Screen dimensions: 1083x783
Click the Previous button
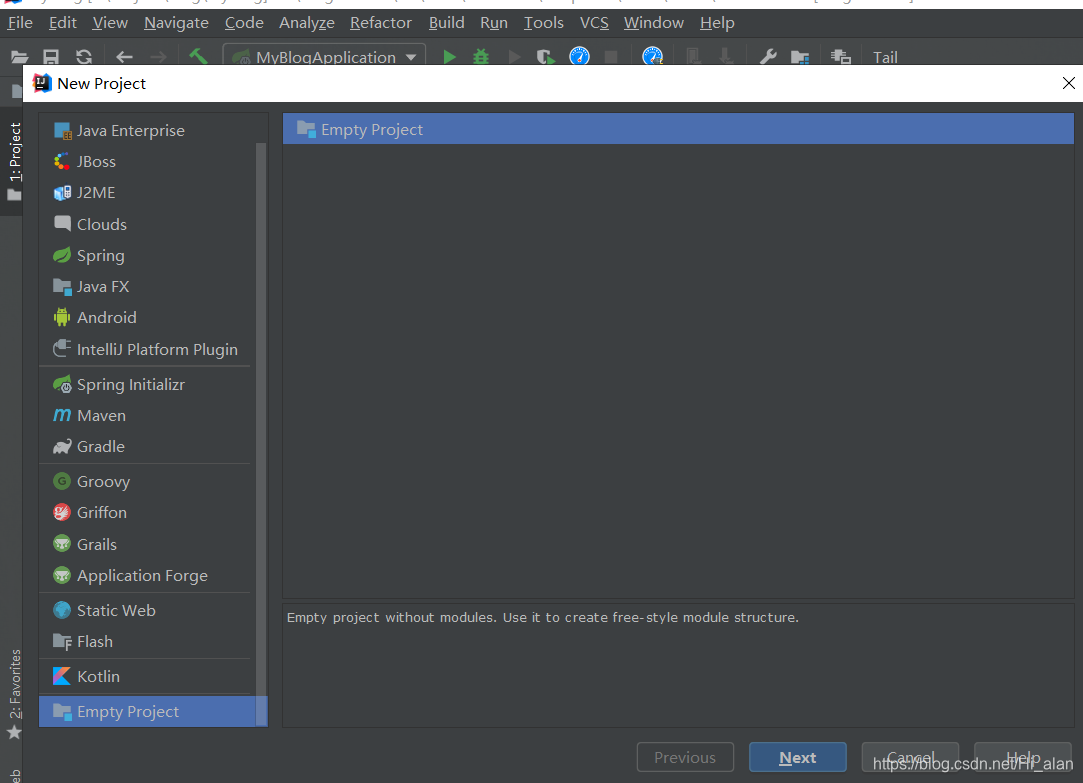pyautogui.click(x=685, y=757)
